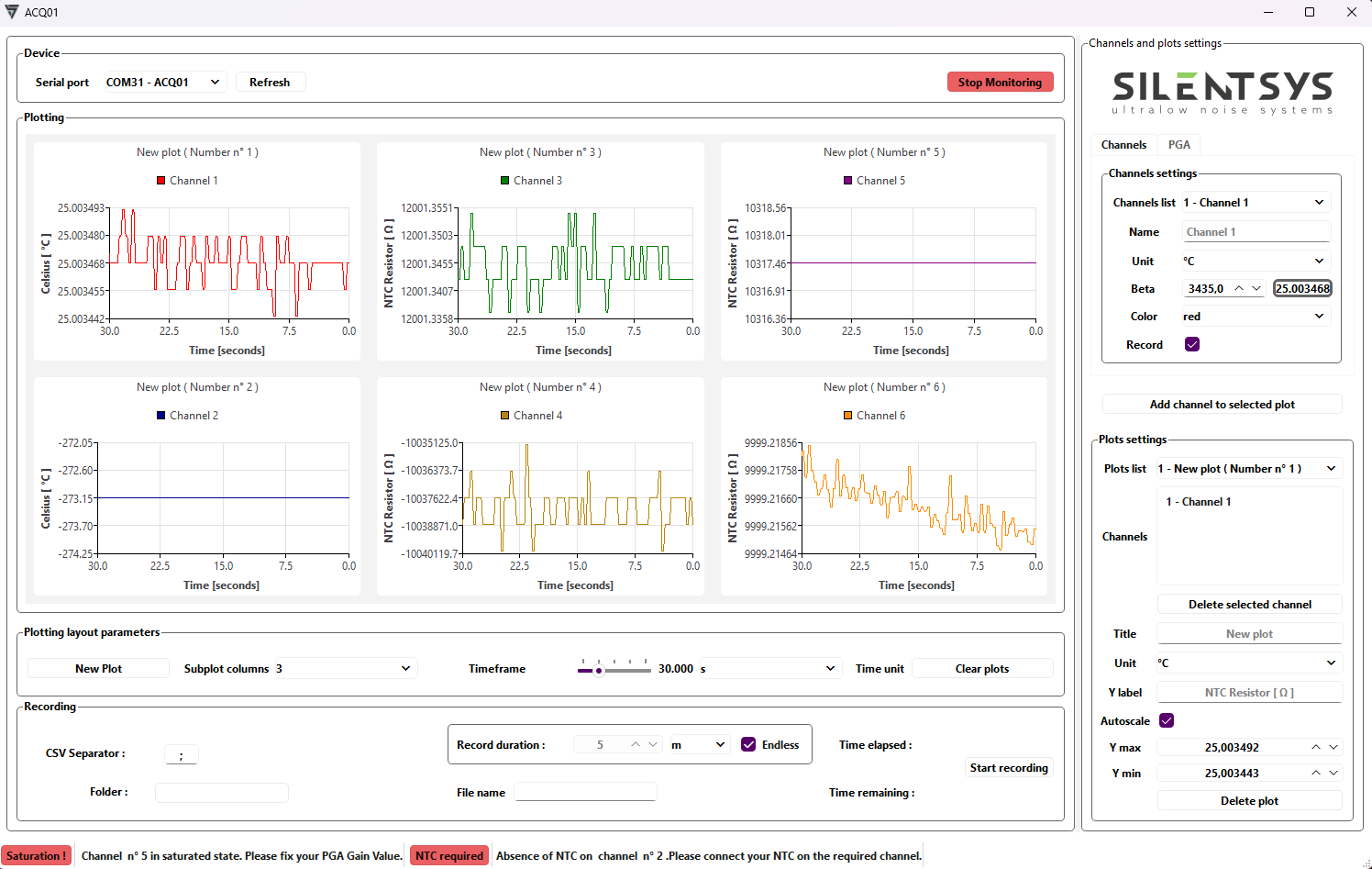This screenshot has width=1372, height=869.
Task: Click the Start recording button
Action: (1009, 767)
